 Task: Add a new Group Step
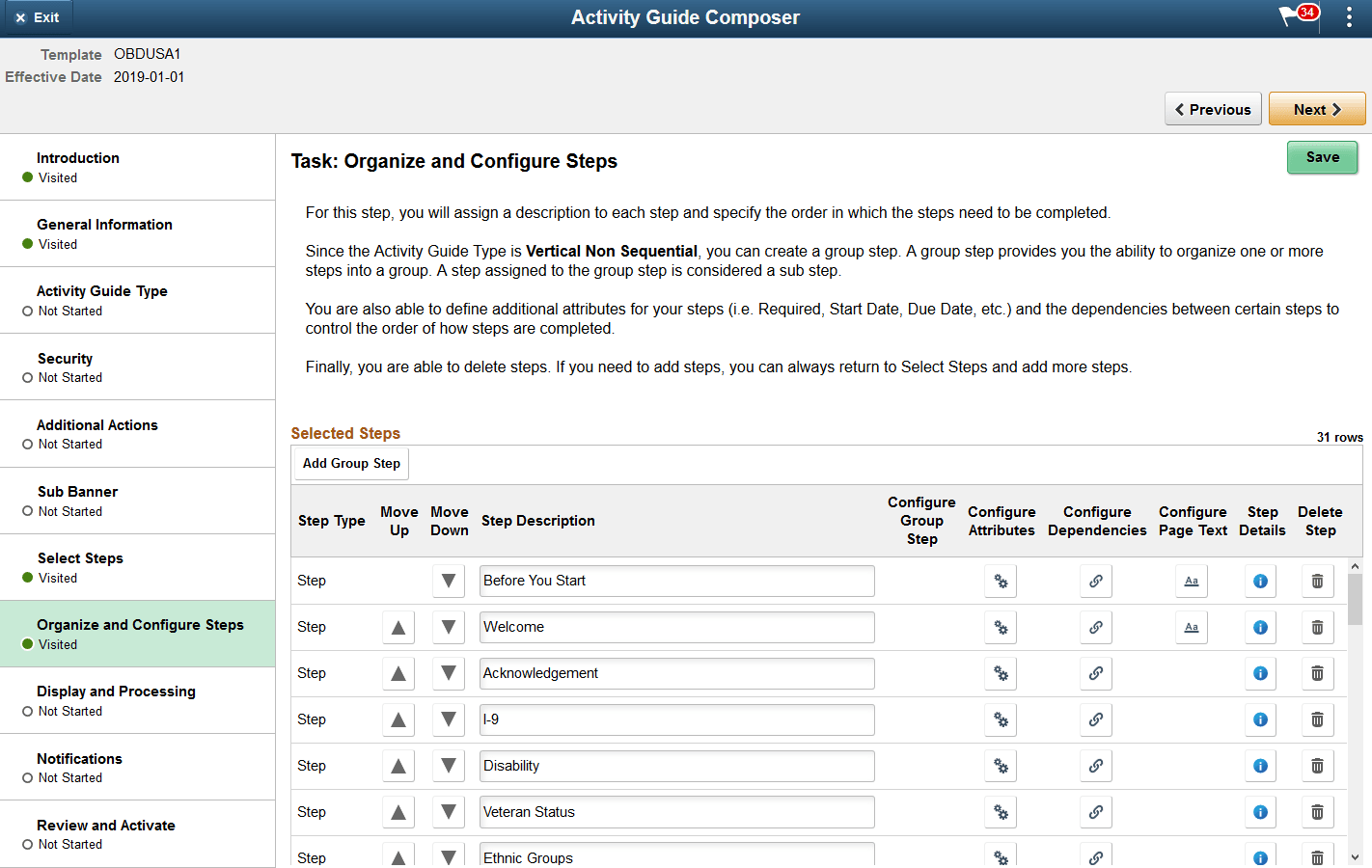coord(350,463)
